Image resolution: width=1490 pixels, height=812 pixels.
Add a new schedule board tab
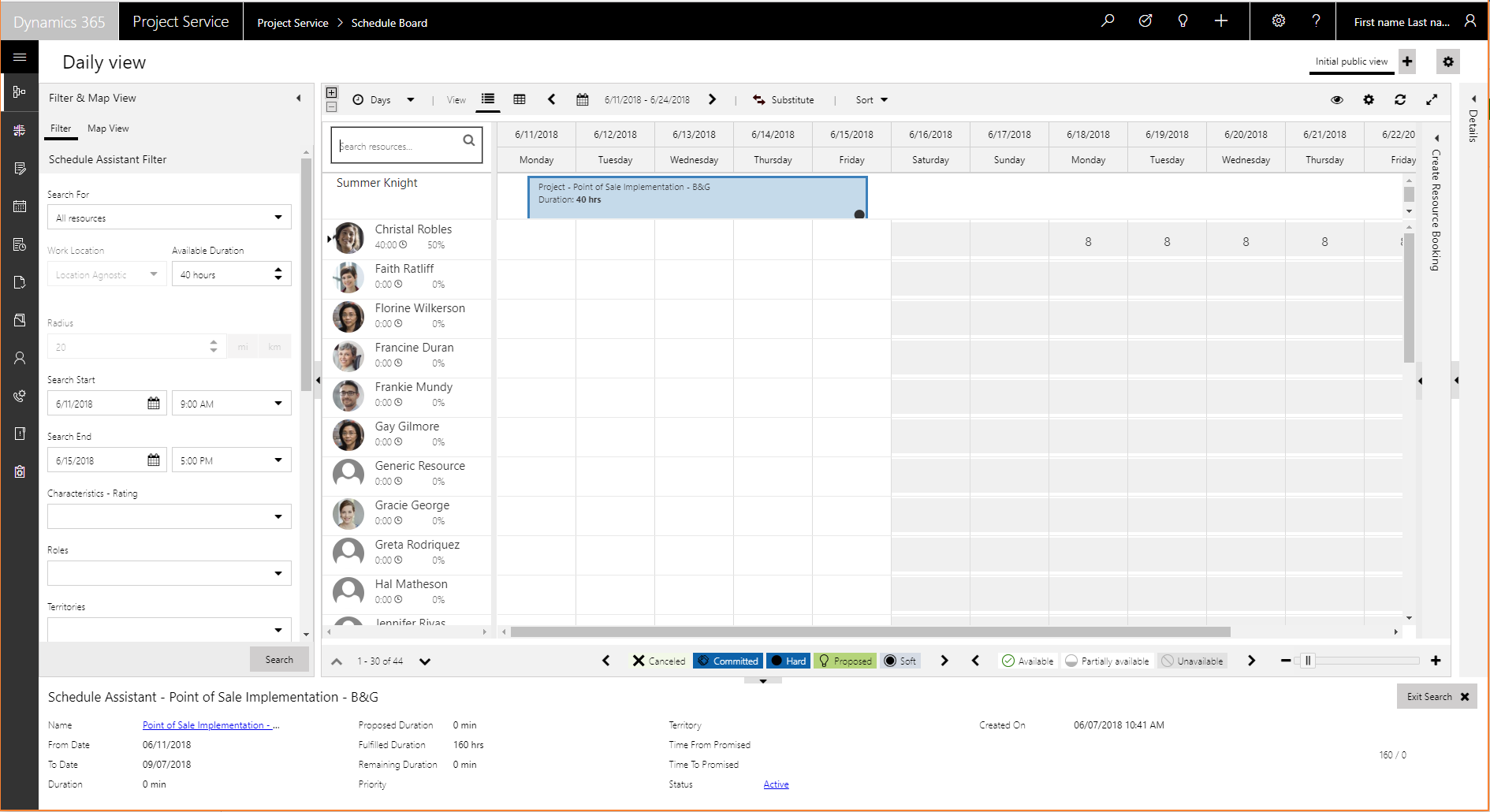(1407, 61)
